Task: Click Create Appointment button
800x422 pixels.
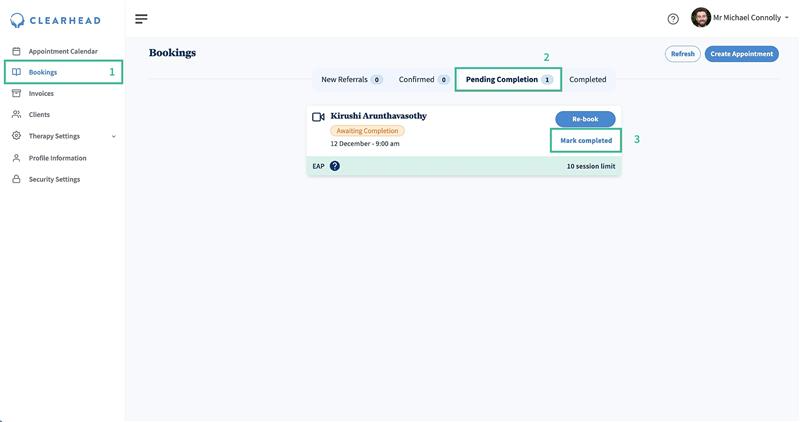Action: (x=742, y=54)
